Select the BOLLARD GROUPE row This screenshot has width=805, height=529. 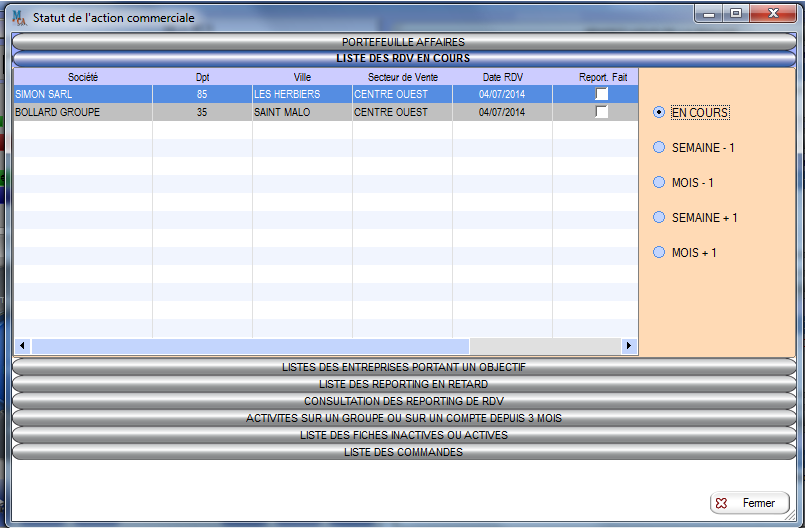coord(83,112)
